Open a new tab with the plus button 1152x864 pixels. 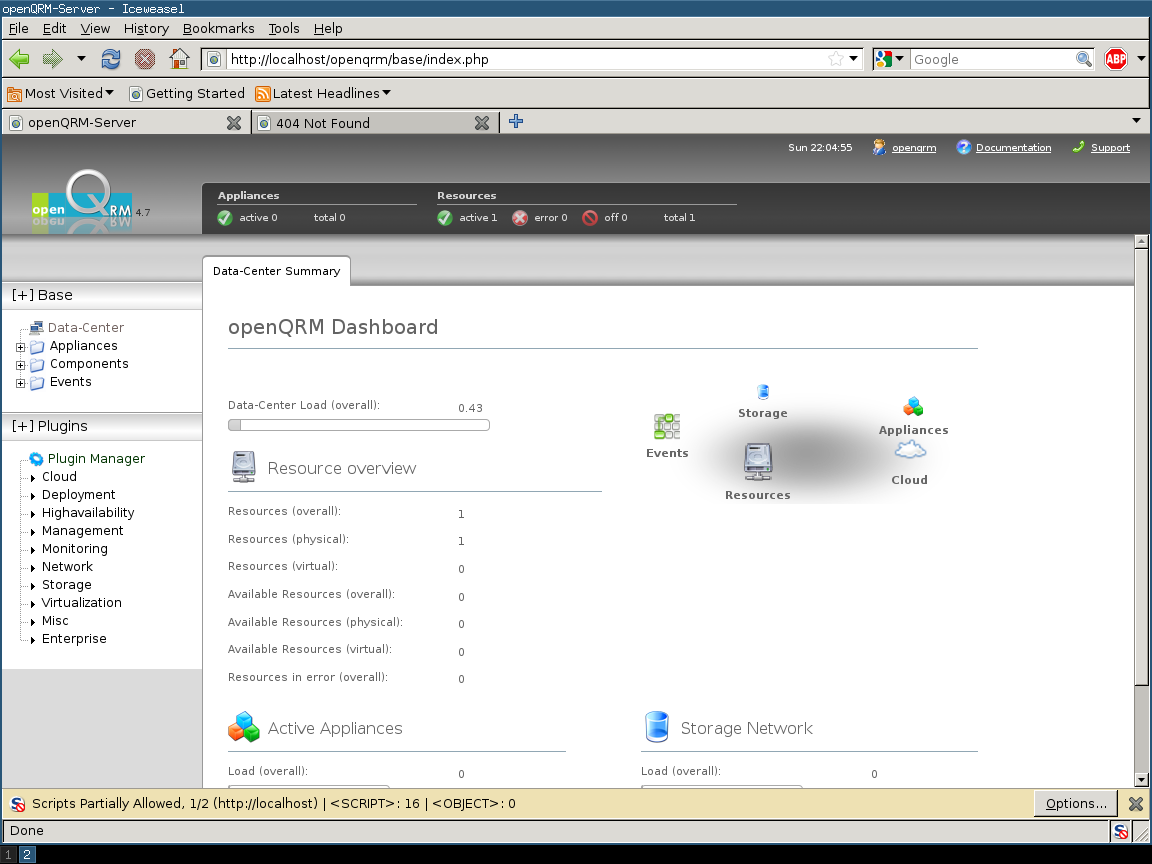point(516,121)
